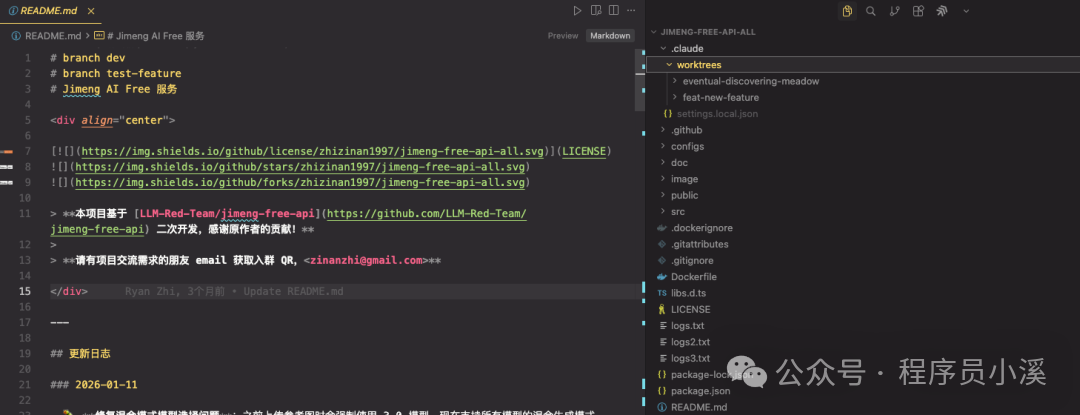Close the README.md editor tab

coord(91,11)
